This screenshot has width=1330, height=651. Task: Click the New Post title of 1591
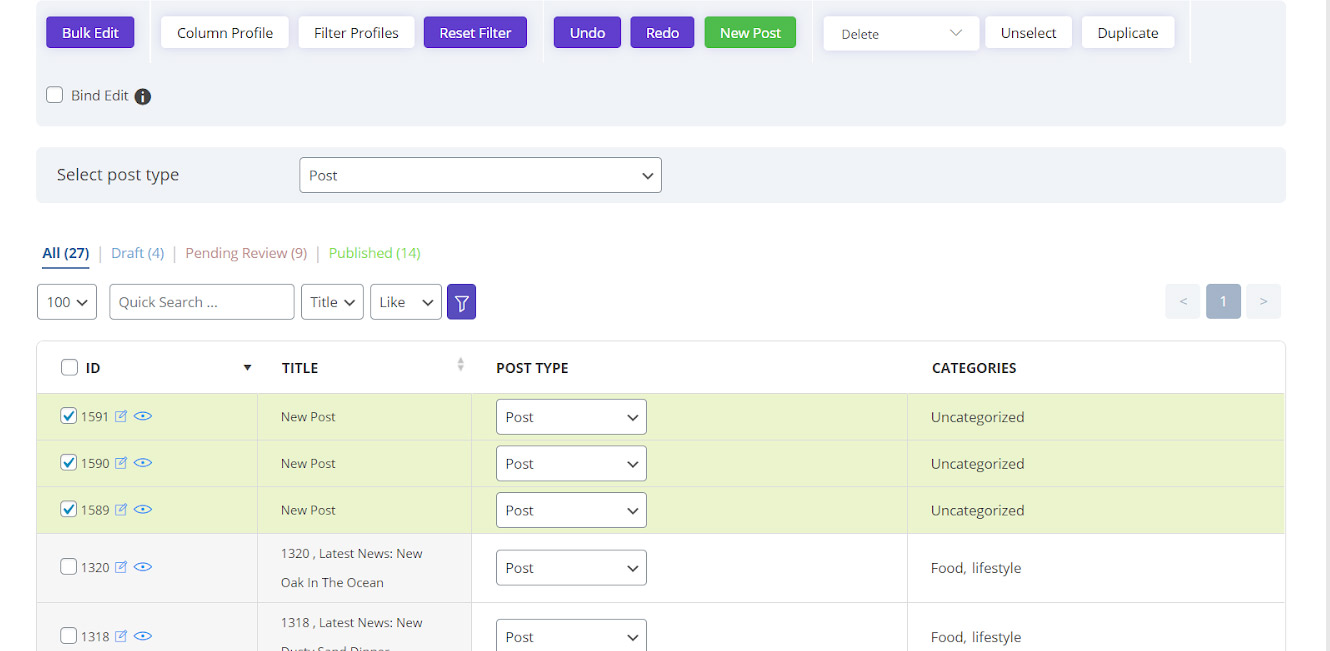click(308, 417)
